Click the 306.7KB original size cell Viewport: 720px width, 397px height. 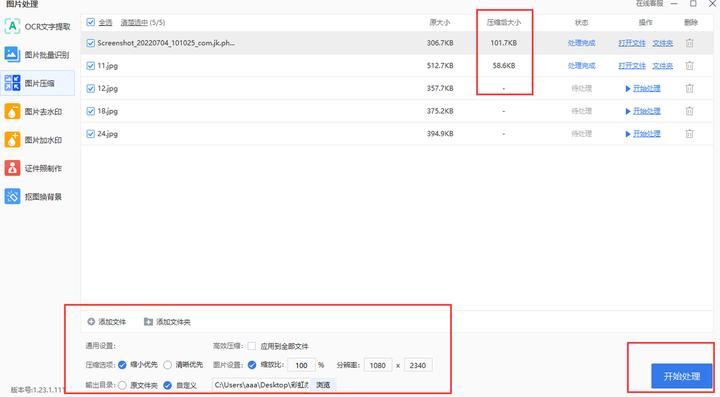(x=440, y=43)
